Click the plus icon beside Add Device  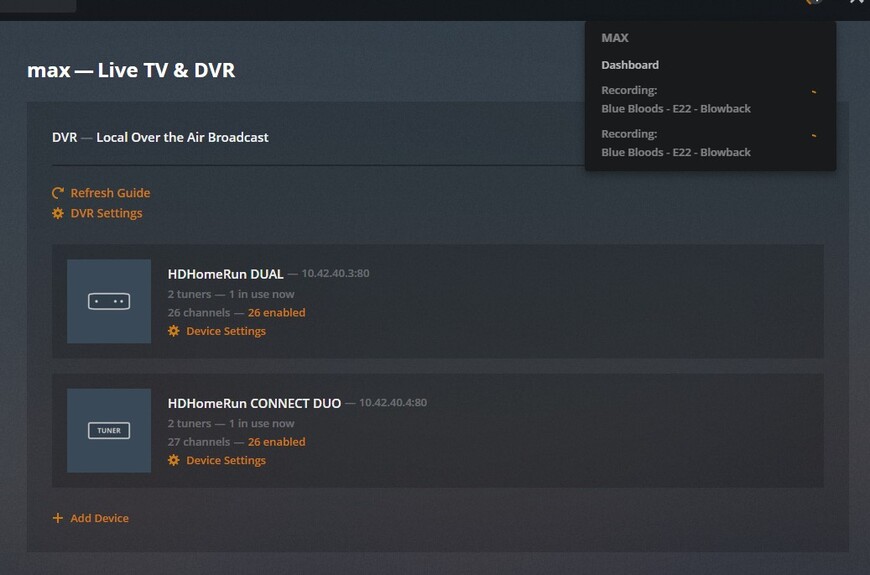(58, 518)
